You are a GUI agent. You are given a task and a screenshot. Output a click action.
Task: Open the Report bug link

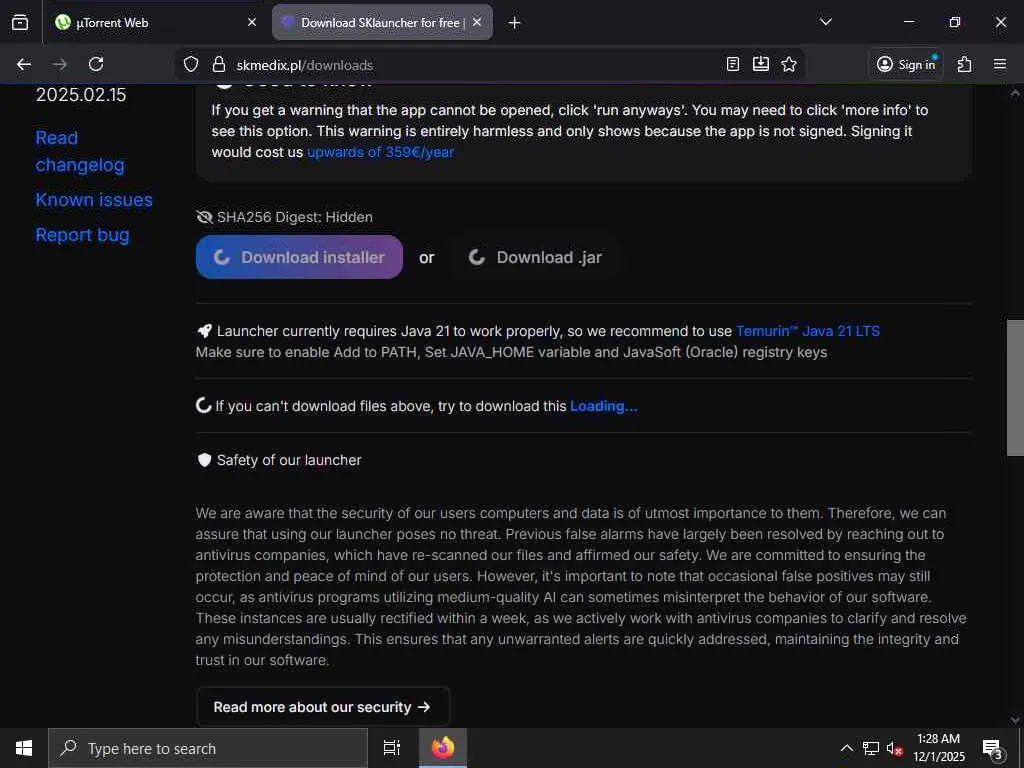click(x=82, y=235)
